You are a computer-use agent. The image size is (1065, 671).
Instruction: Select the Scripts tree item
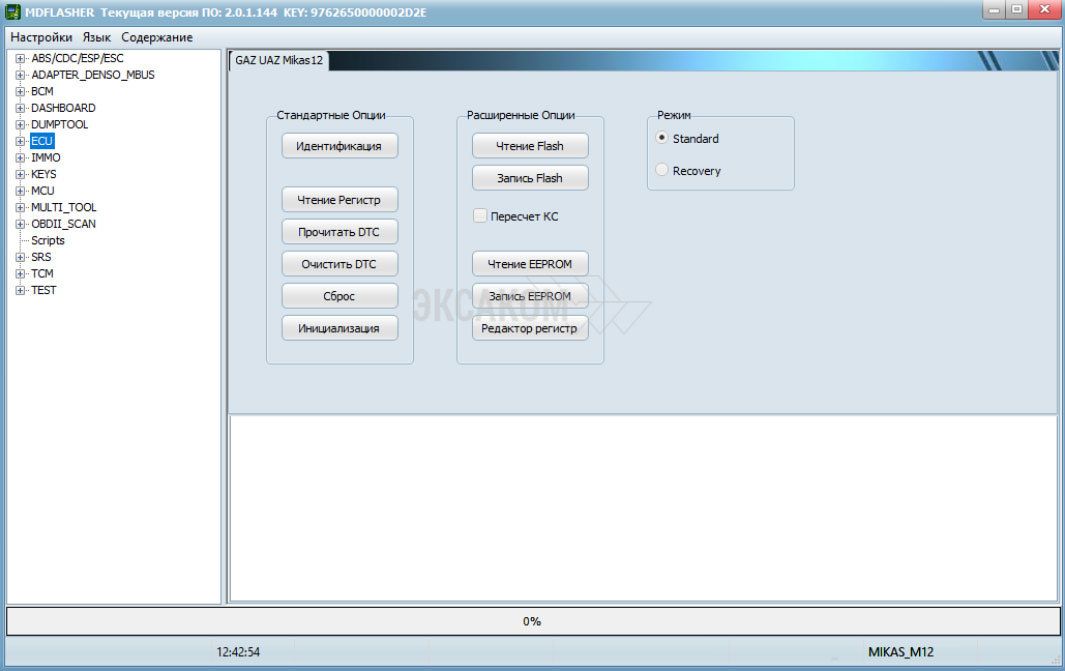pyautogui.click(x=48, y=240)
